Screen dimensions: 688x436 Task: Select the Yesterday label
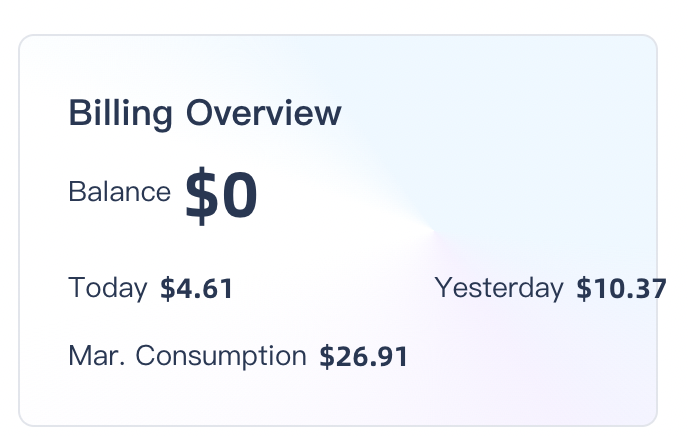[x=499, y=289]
